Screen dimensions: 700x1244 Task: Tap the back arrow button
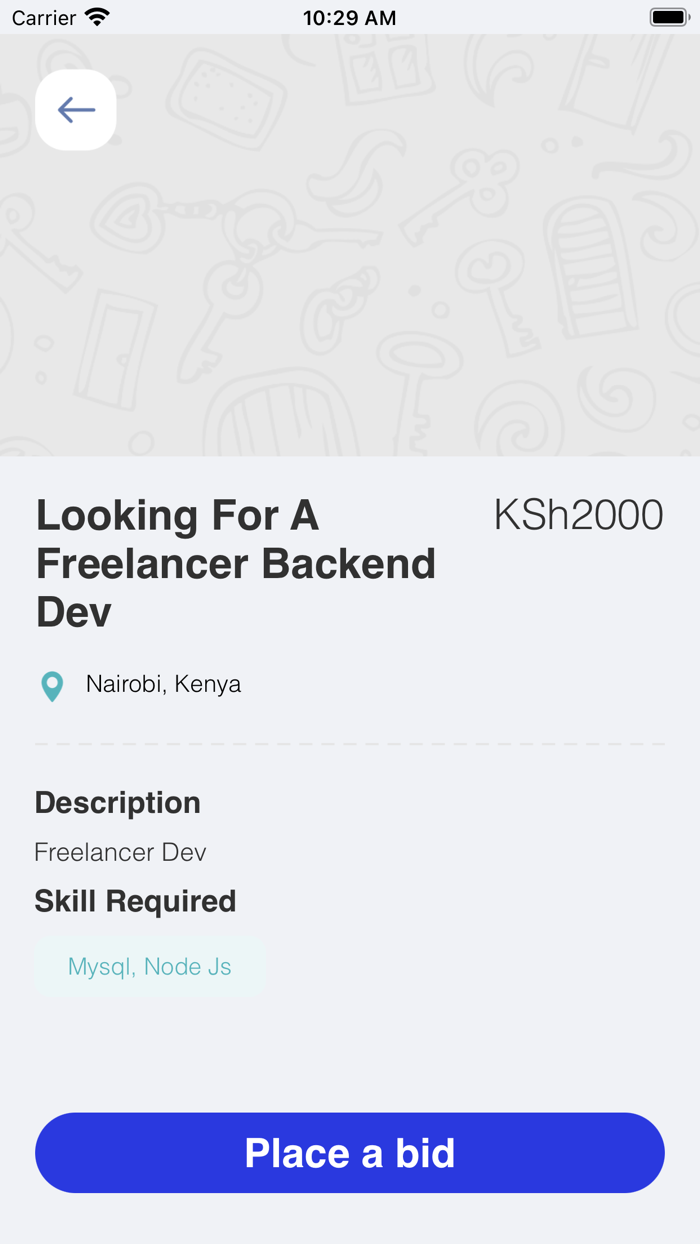76,110
